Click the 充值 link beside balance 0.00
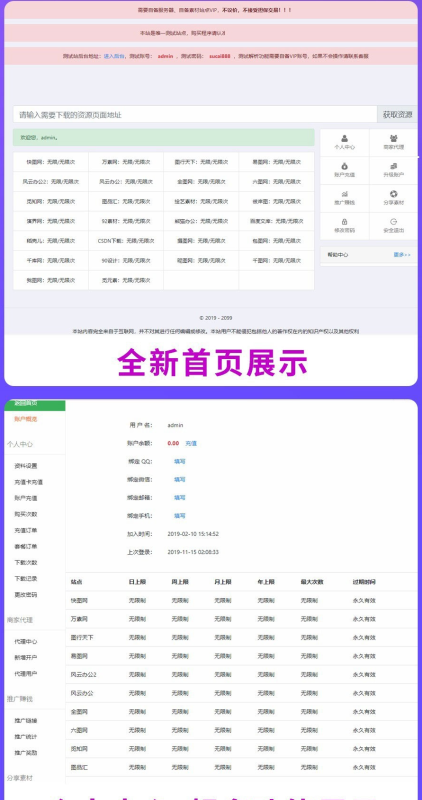Viewport: 422px width, 800px height. pos(190,443)
